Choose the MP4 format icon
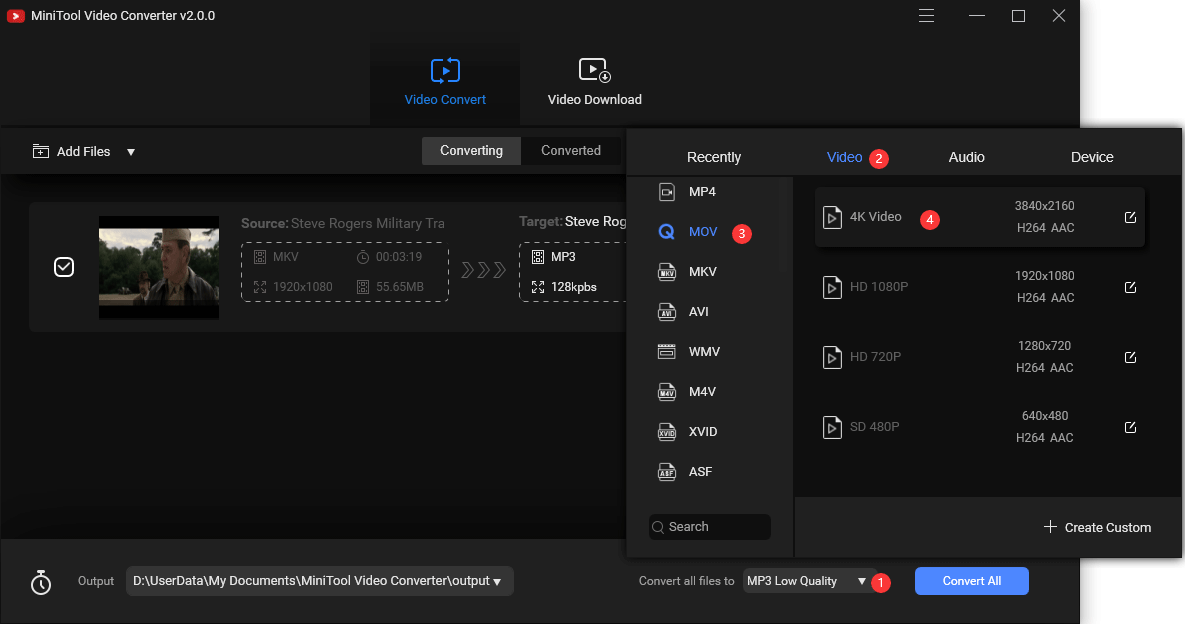The height and width of the screenshot is (624, 1185). point(667,192)
